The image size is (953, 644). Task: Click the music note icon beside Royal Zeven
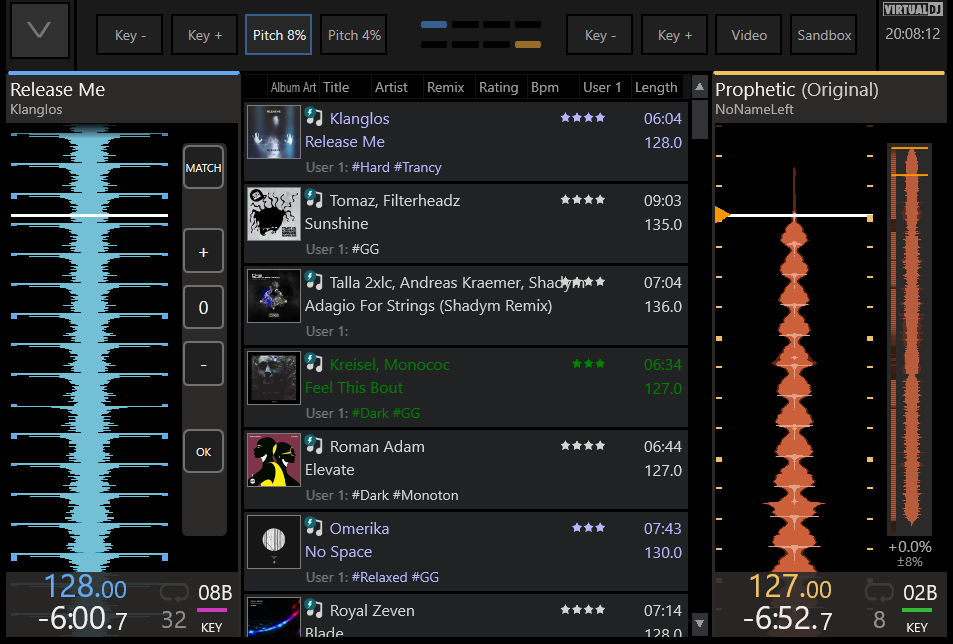tap(314, 608)
